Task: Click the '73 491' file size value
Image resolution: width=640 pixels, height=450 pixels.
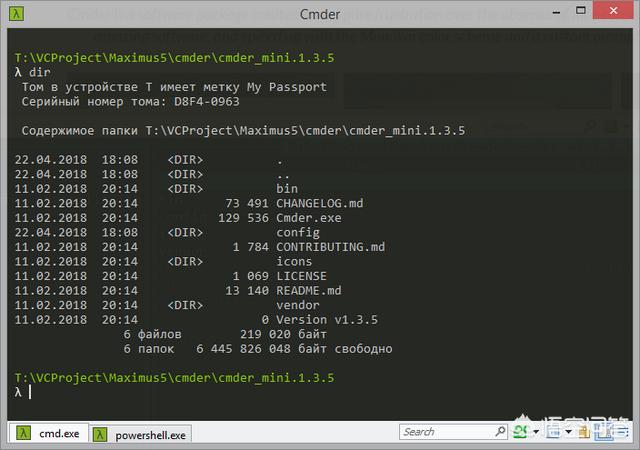Action: tap(247, 203)
